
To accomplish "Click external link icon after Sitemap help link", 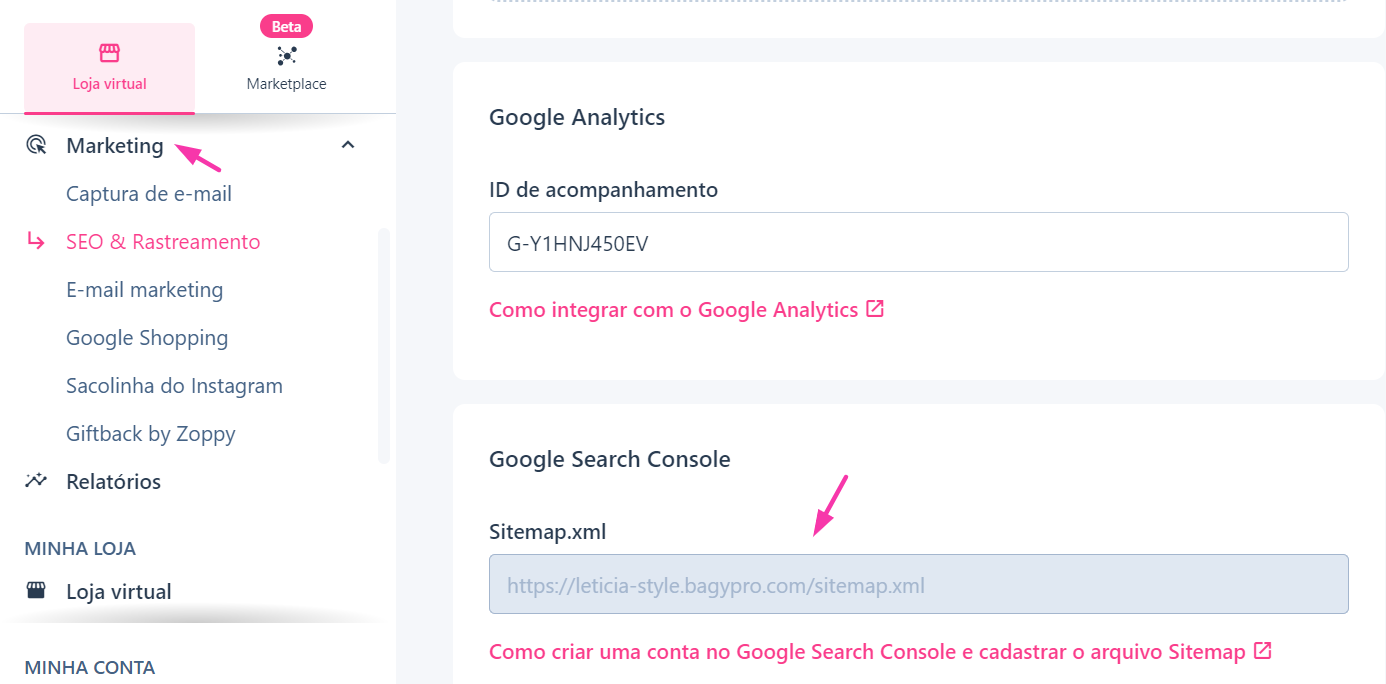I will 1263,651.
